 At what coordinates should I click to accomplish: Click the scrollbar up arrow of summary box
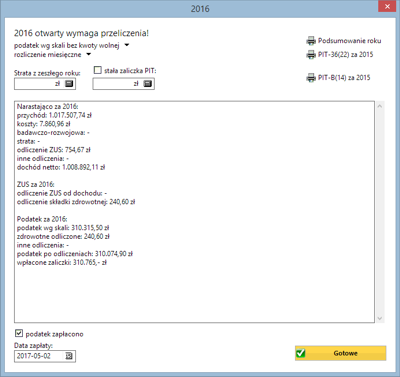tap(380, 106)
